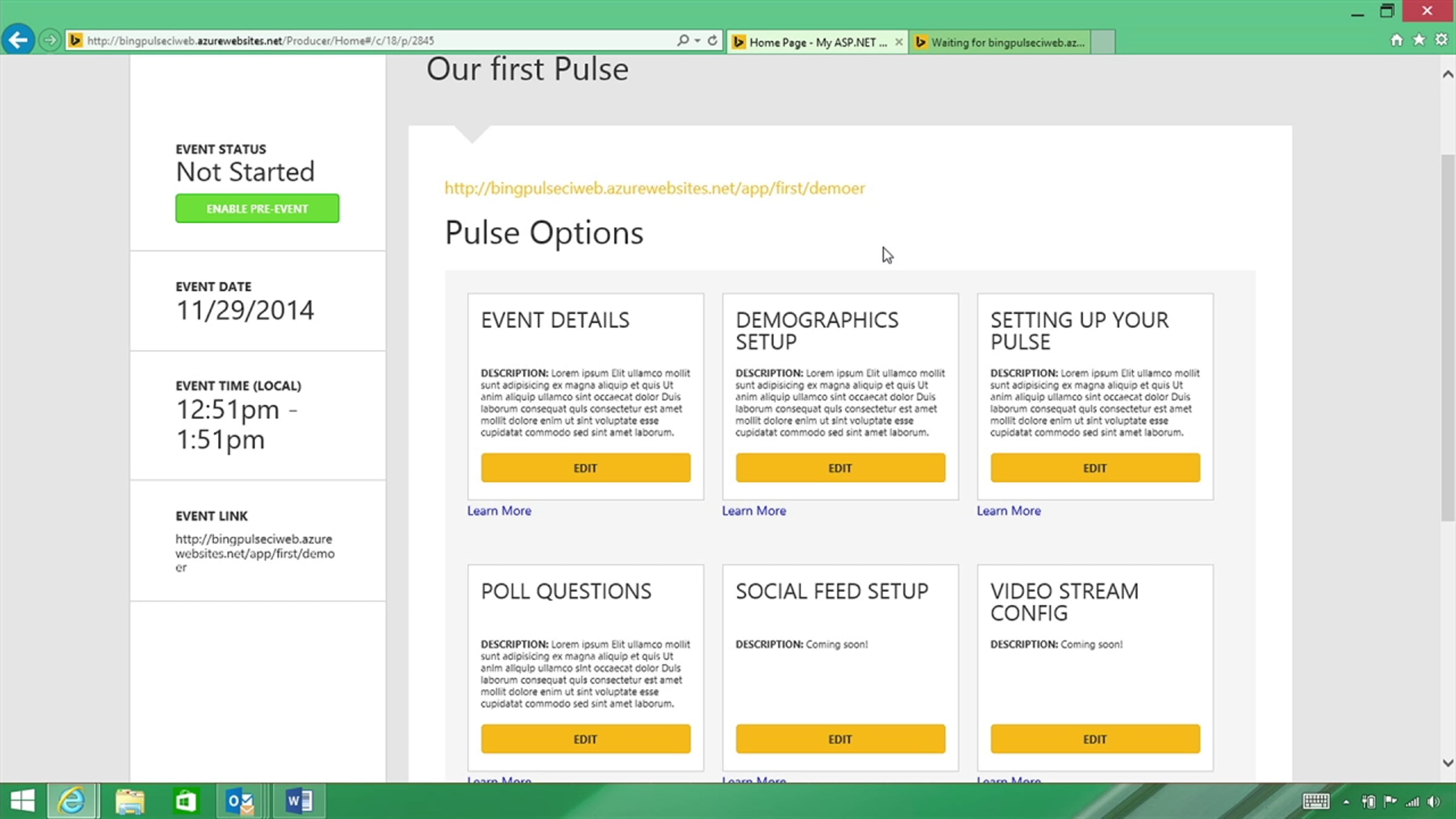Switch to Waiting for bingpulseciweb tab

1004,42
